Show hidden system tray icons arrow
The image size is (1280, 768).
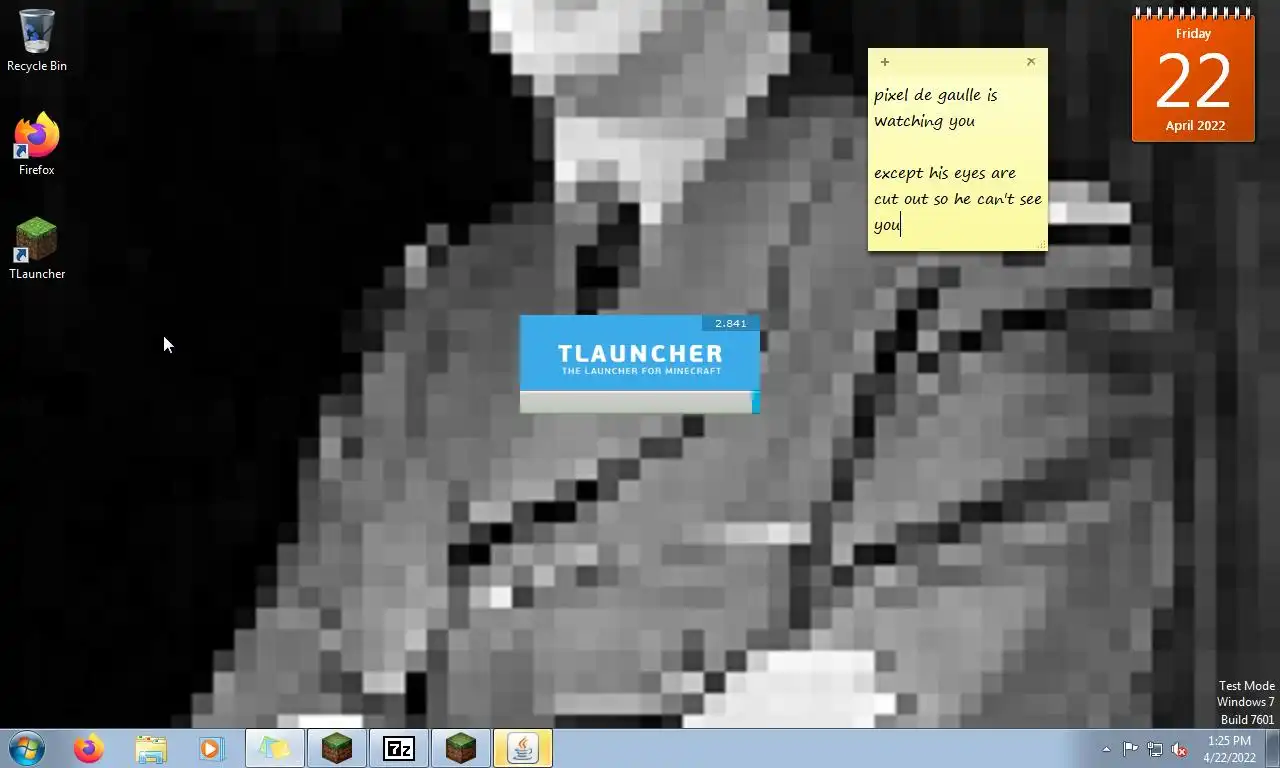point(1106,749)
